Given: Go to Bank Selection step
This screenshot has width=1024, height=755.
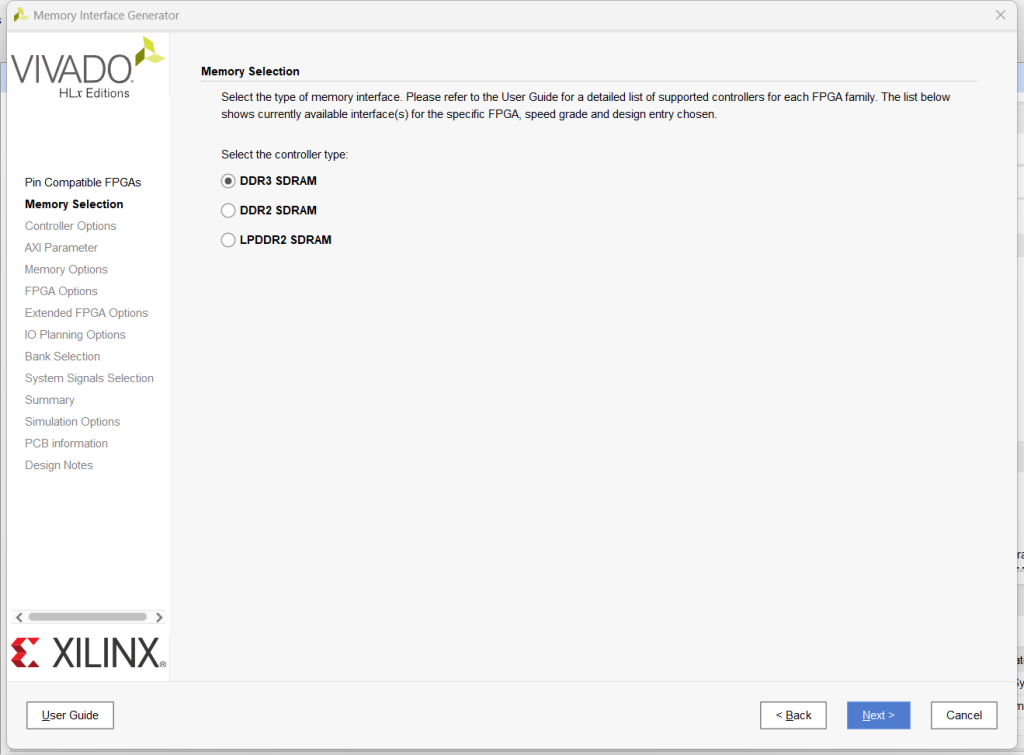Looking at the screenshot, I should click(63, 357).
